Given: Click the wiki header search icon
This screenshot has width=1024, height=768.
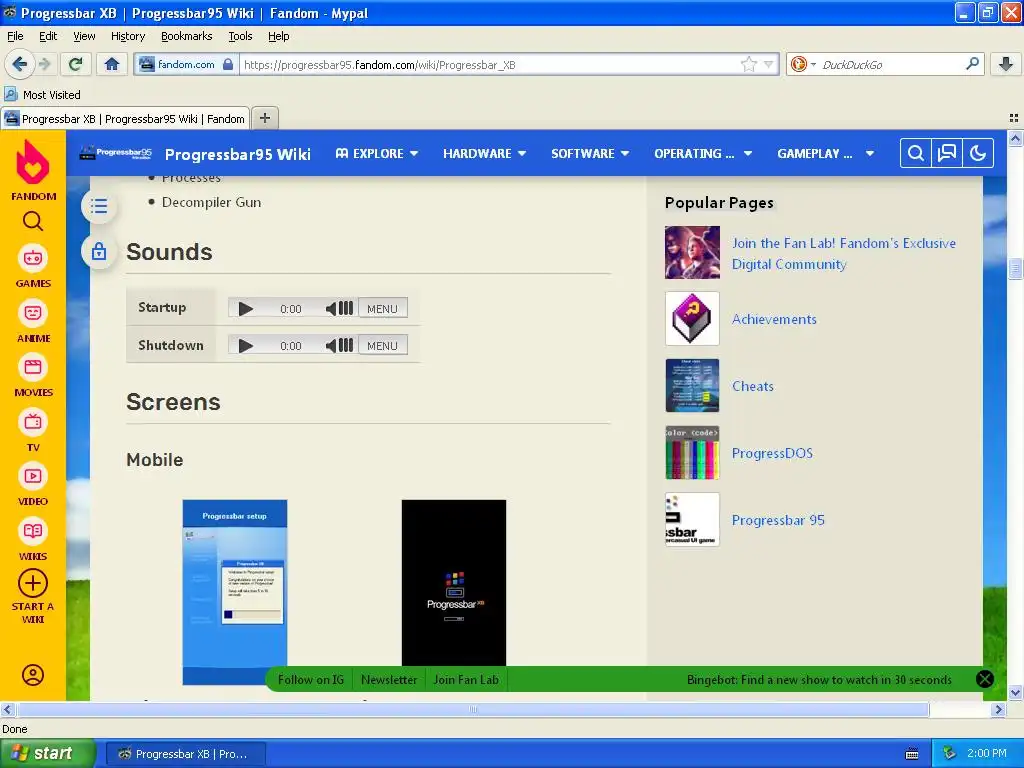Looking at the screenshot, I should 916,153.
